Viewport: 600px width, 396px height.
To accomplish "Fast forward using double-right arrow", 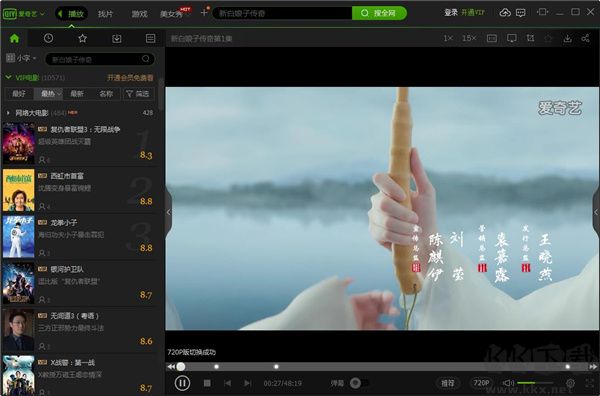I will [x=593, y=367].
